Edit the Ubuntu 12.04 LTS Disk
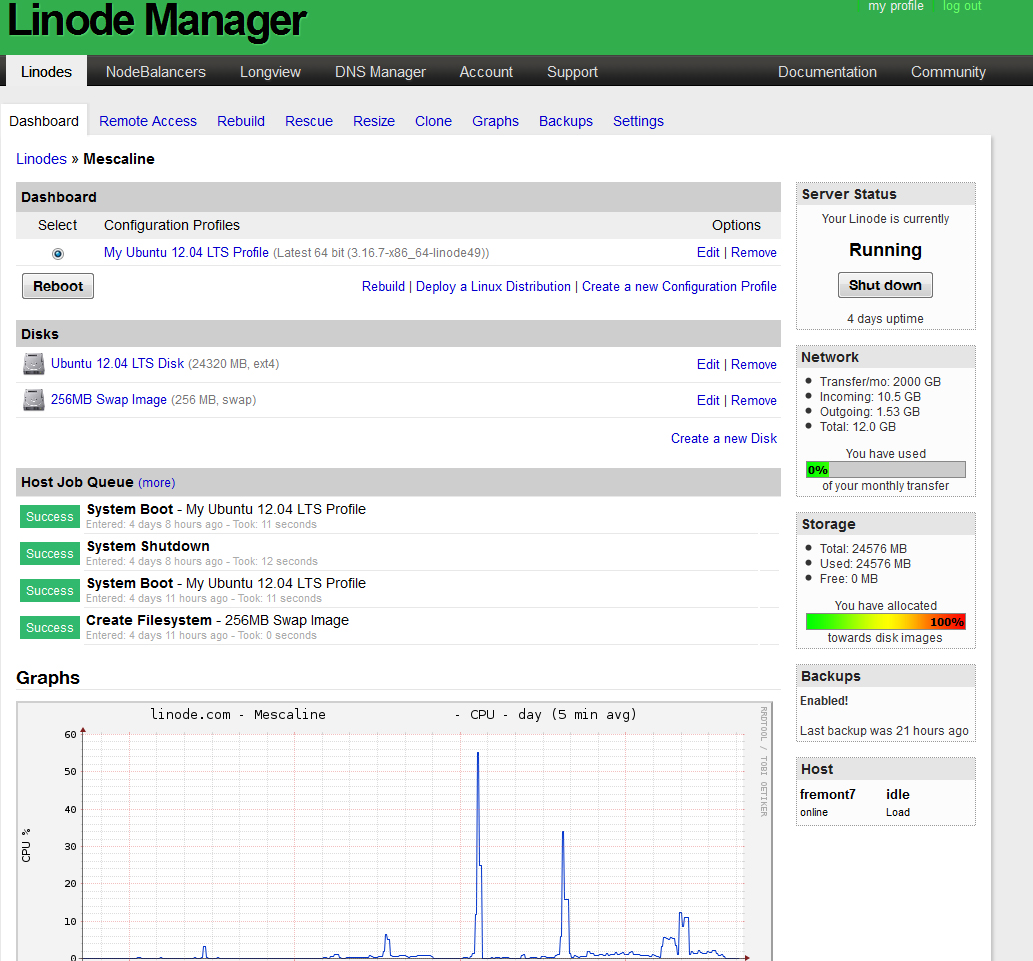 pyautogui.click(x=708, y=364)
